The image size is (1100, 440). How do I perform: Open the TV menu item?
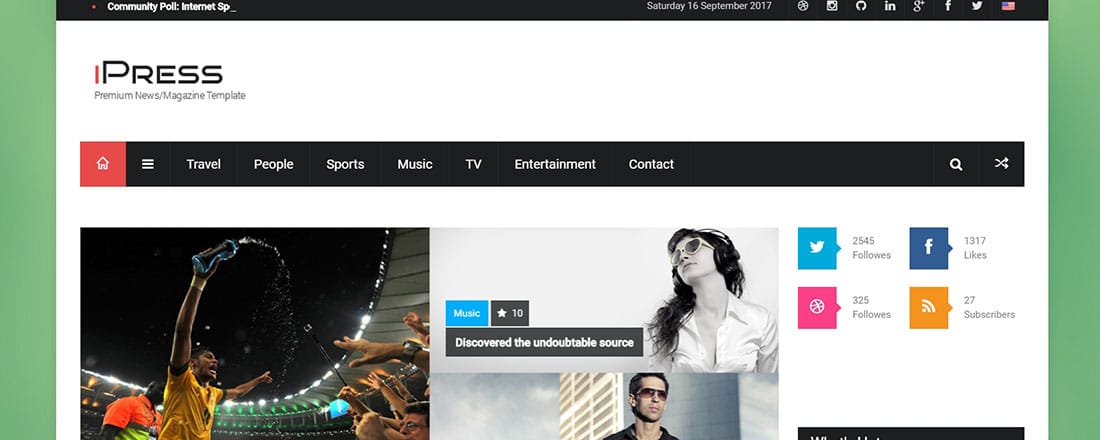point(474,164)
